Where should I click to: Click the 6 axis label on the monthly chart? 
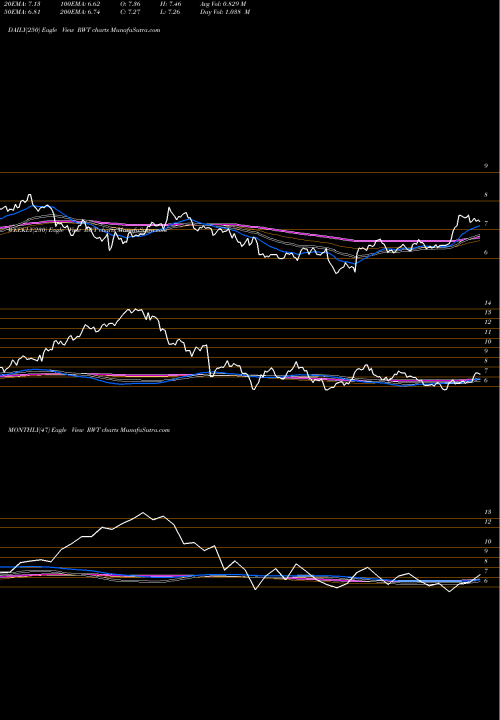coord(486,581)
